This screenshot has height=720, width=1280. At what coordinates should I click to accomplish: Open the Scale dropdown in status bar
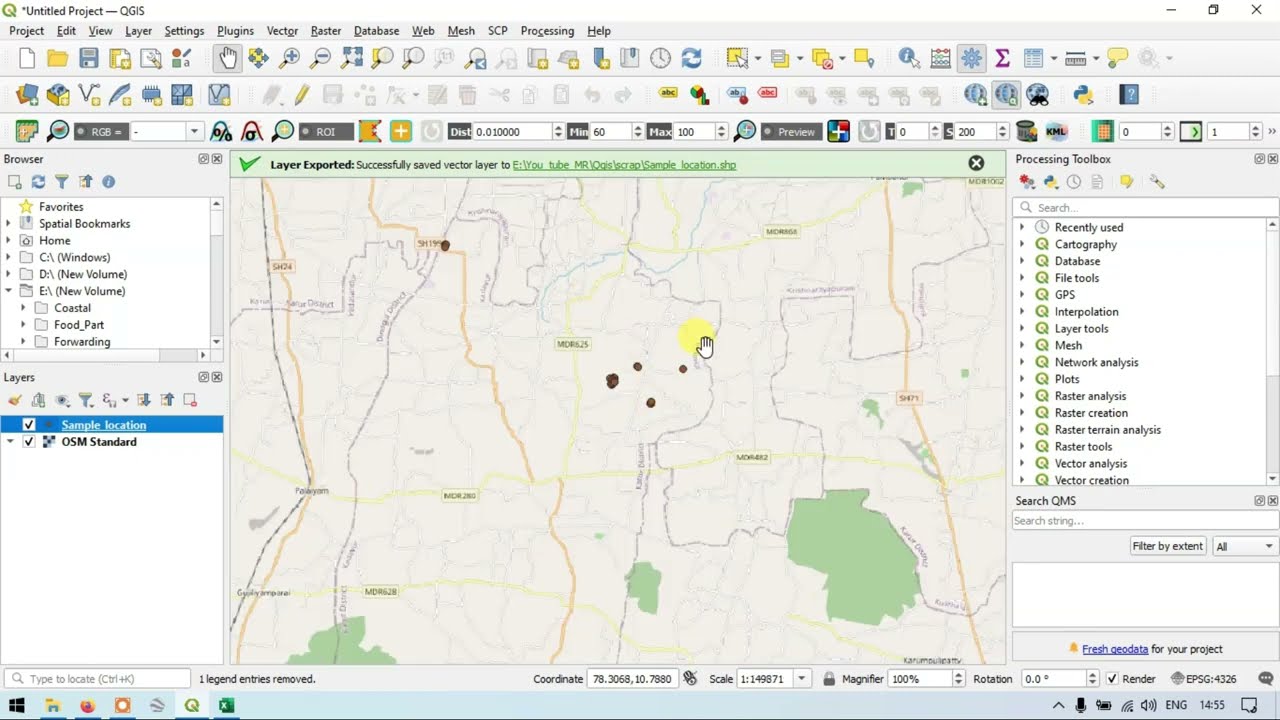point(802,679)
